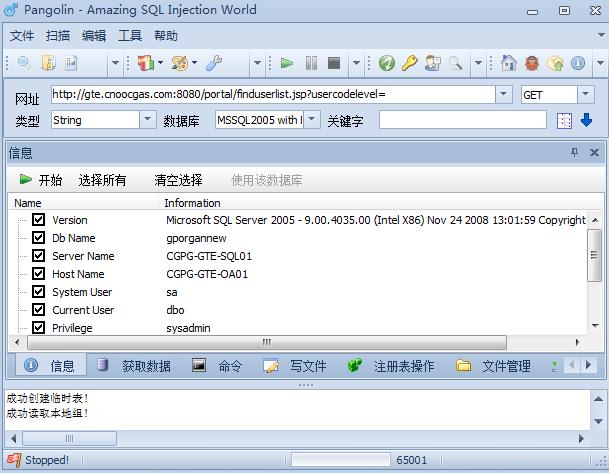Uncheck the Current User checkbox

click(38, 310)
